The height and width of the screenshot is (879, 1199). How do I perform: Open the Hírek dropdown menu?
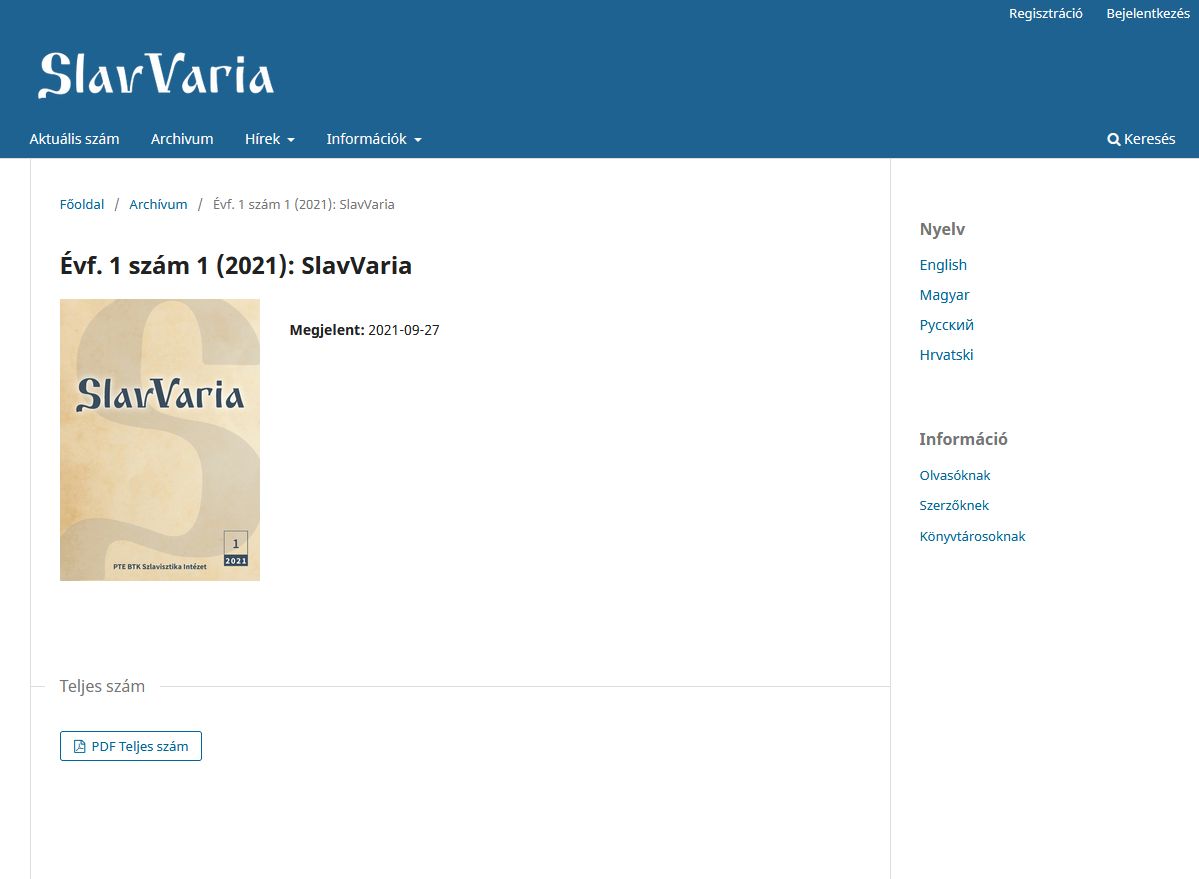point(269,139)
